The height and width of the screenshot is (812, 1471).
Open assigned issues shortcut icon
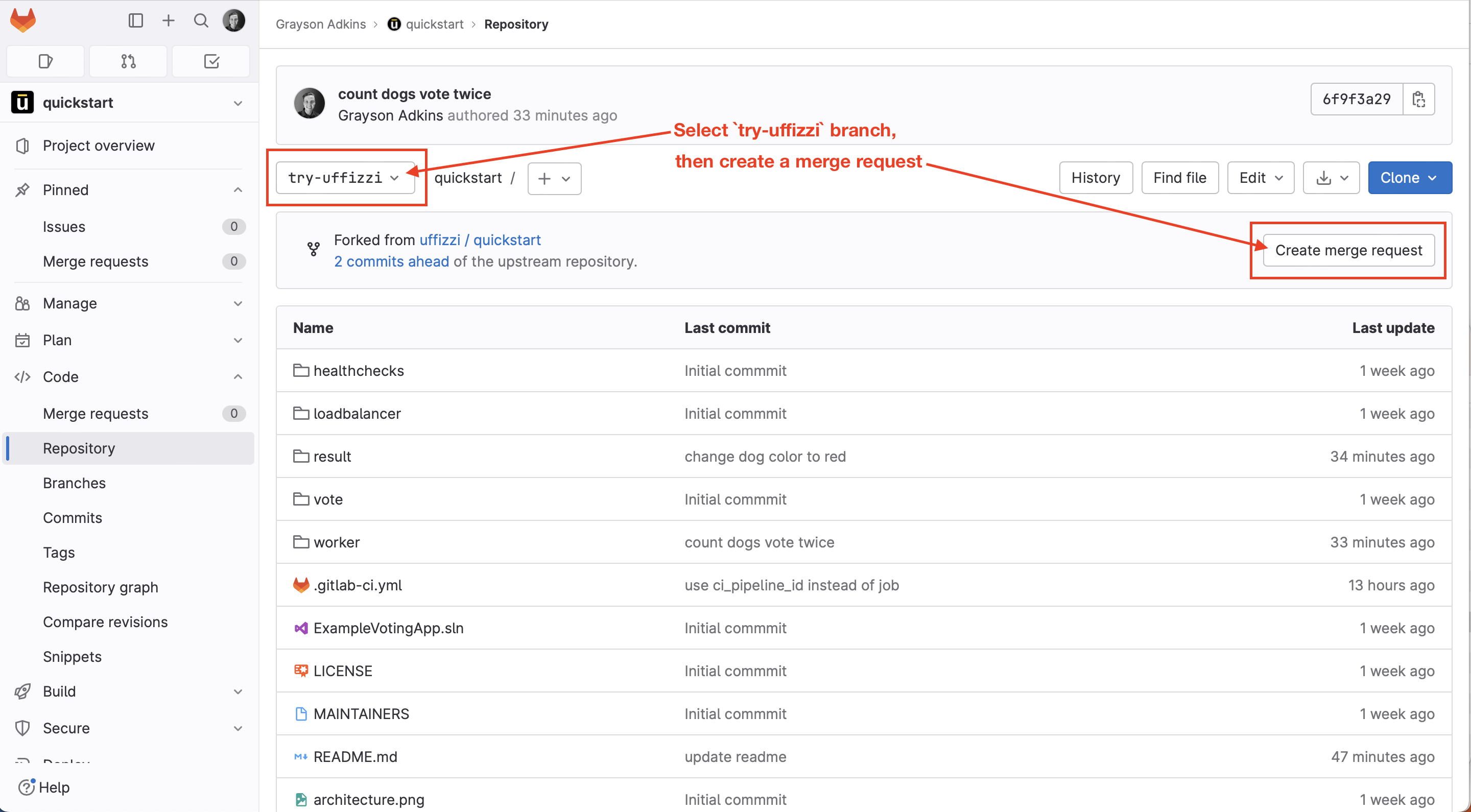point(45,61)
